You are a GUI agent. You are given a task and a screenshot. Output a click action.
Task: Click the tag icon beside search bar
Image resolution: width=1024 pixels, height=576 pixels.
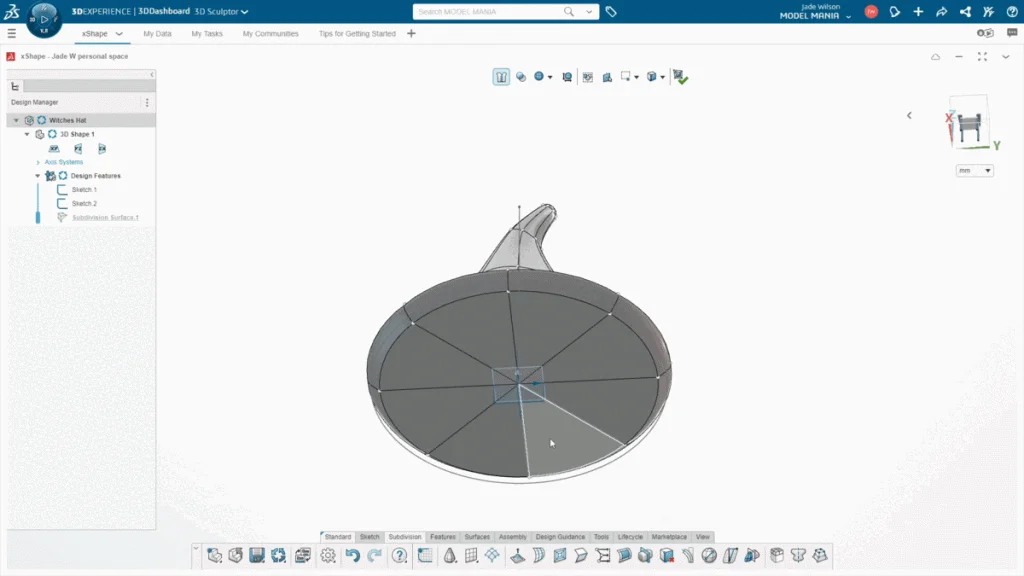(611, 12)
